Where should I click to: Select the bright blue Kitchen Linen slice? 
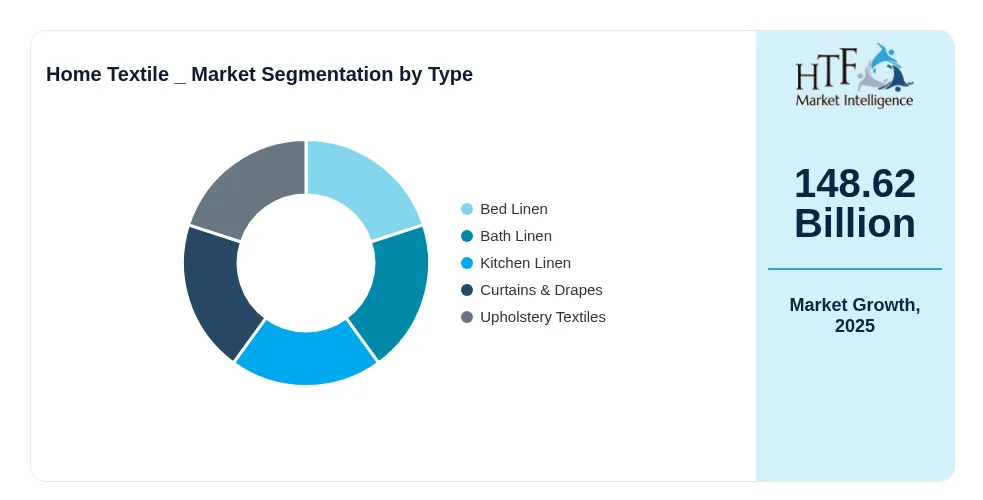[306, 356]
